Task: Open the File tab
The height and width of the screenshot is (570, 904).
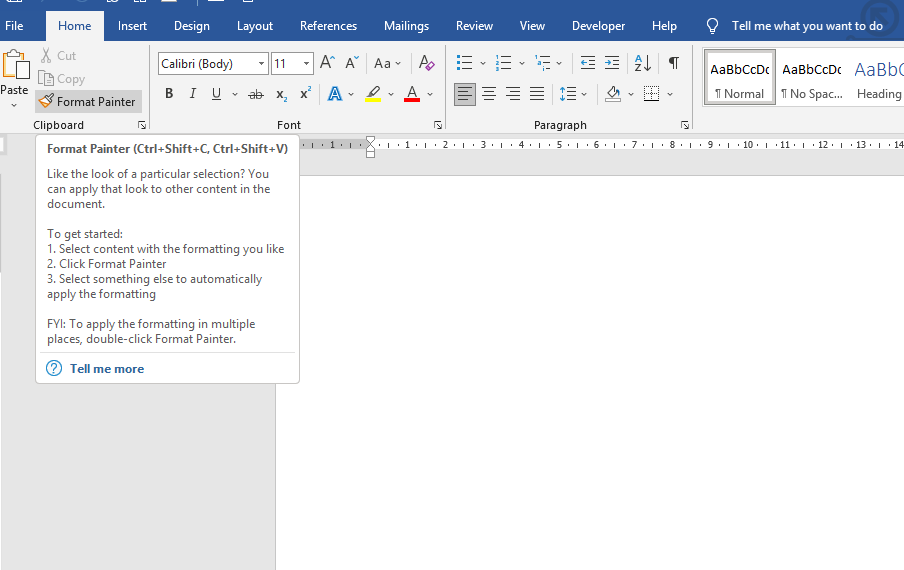Action: (x=14, y=26)
